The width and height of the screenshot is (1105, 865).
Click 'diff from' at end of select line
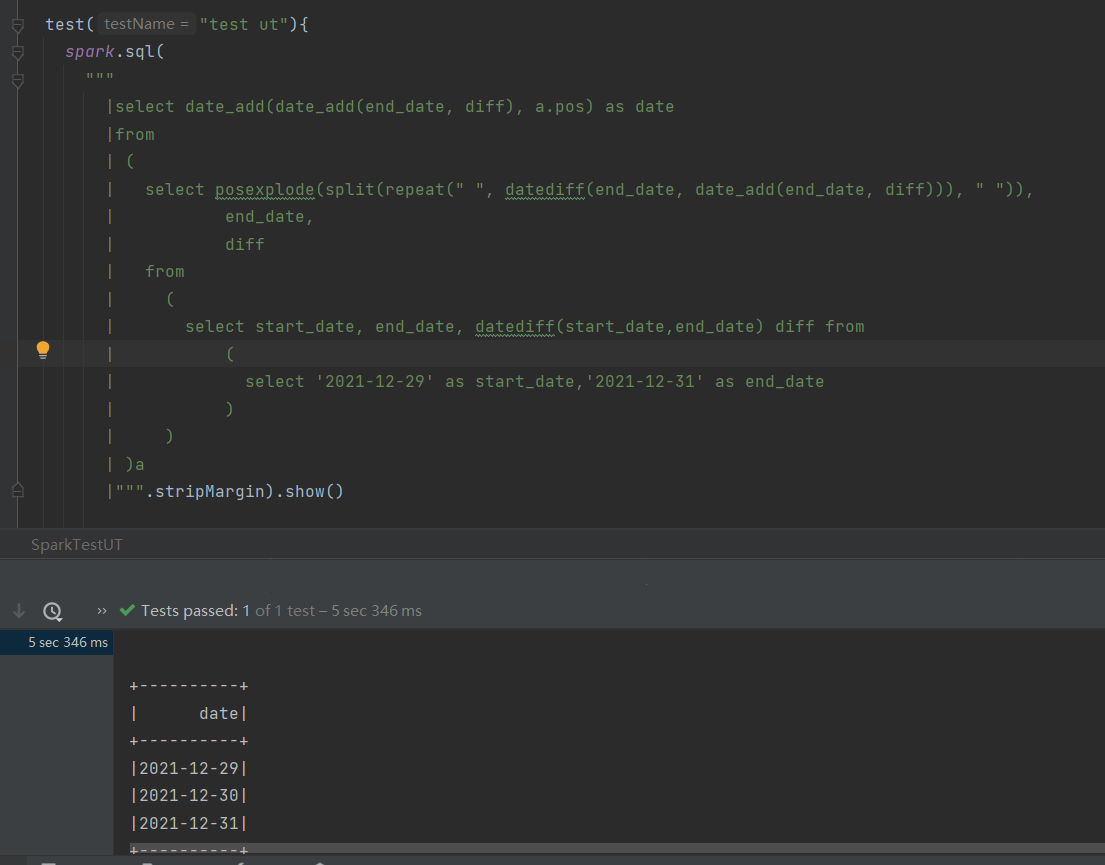(x=820, y=326)
